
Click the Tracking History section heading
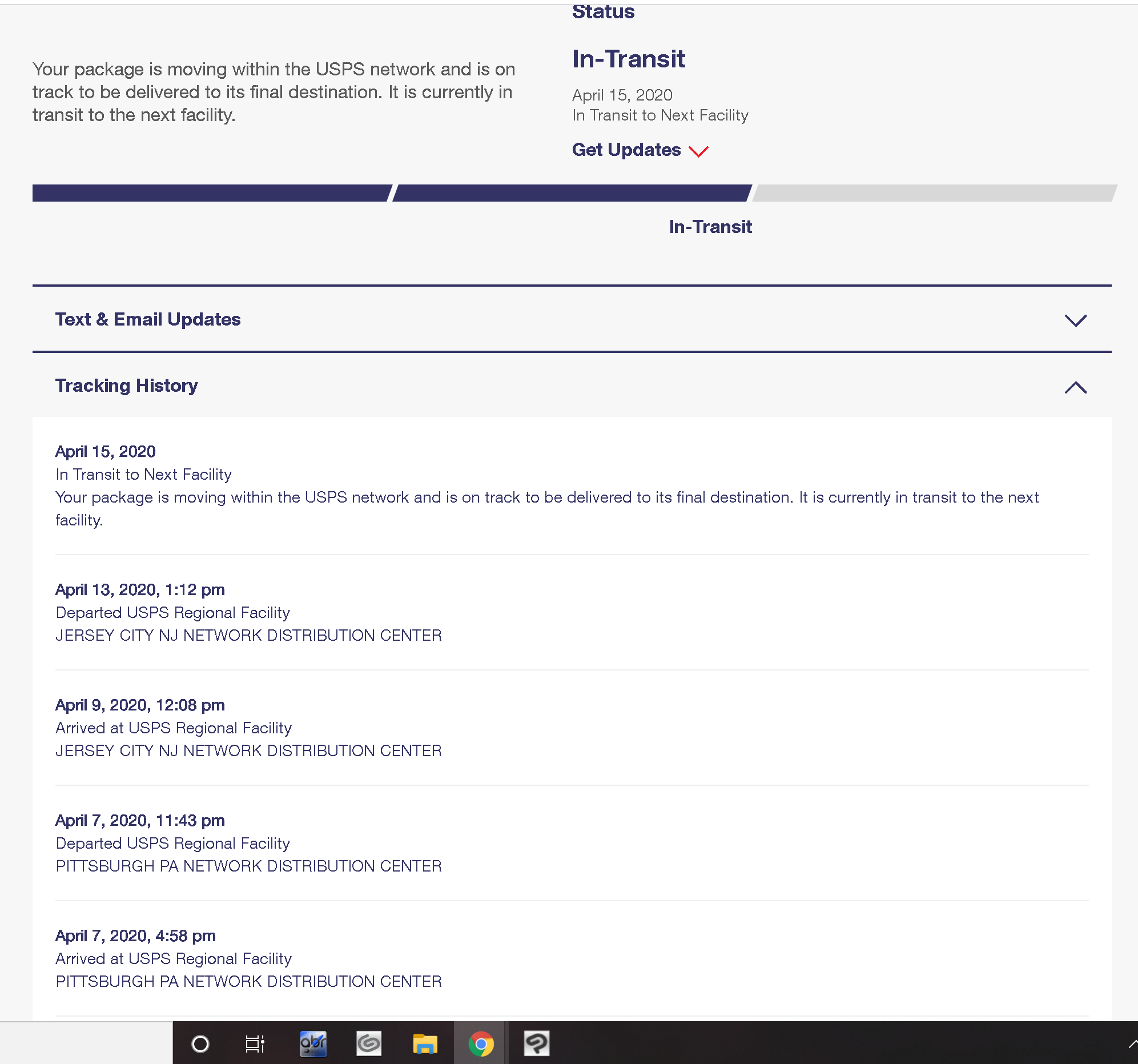click(127, 386)
